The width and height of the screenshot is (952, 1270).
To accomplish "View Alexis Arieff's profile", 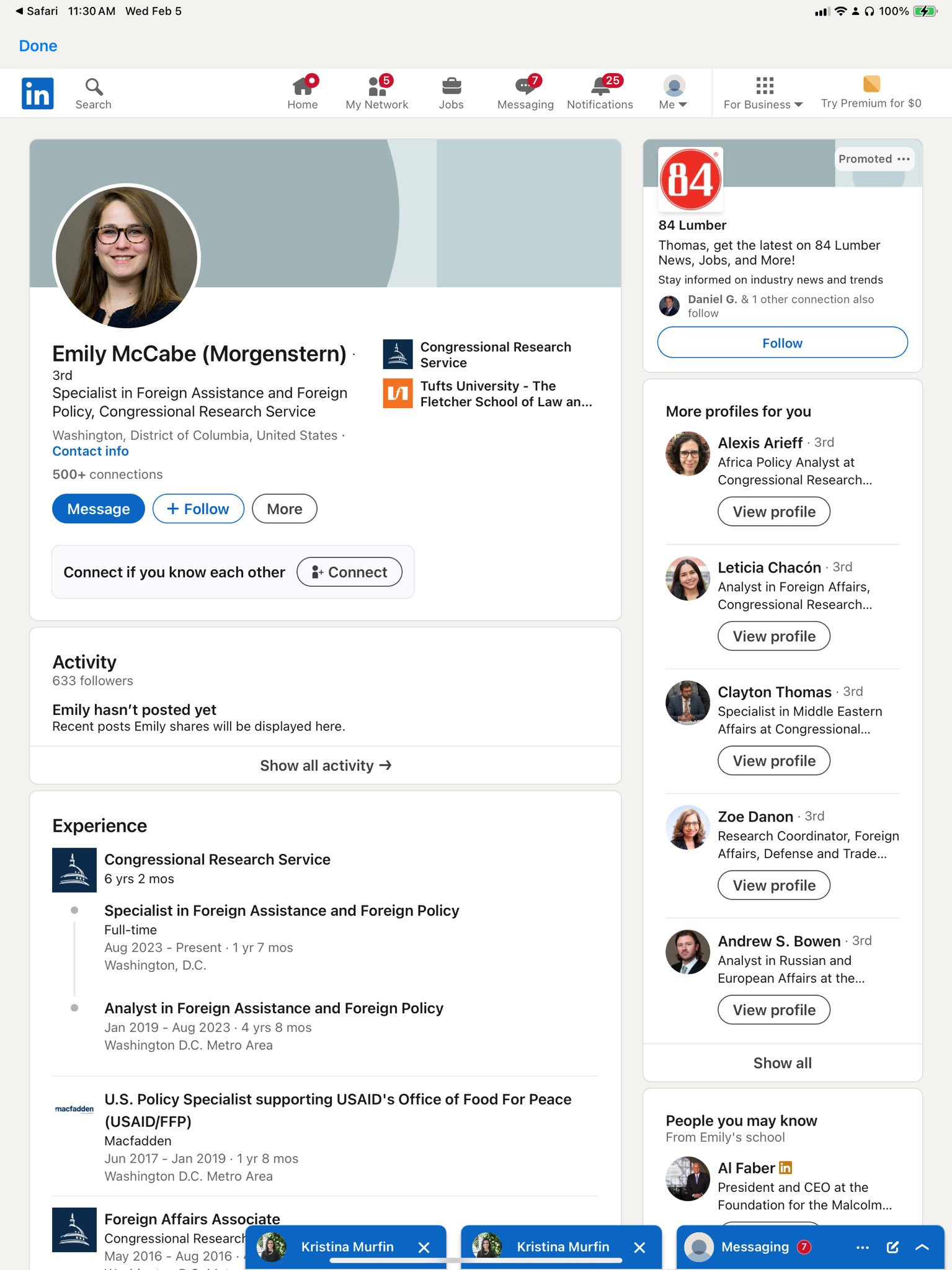I will (x=774, y=512).
